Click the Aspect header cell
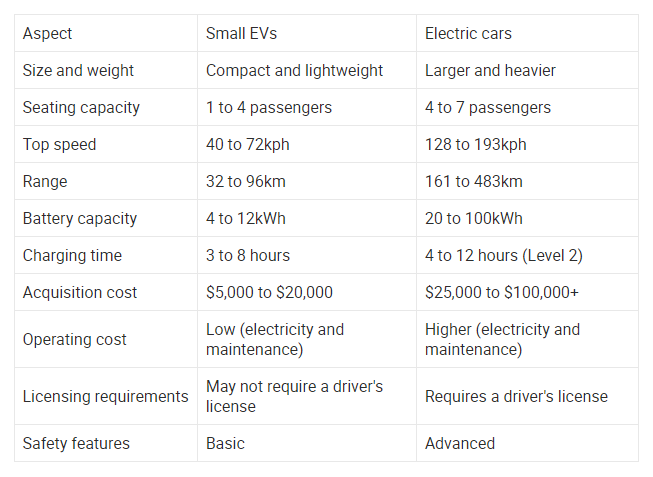Image resolution: width=653 pixels, height=477 pixels. (x=106, y=33)
